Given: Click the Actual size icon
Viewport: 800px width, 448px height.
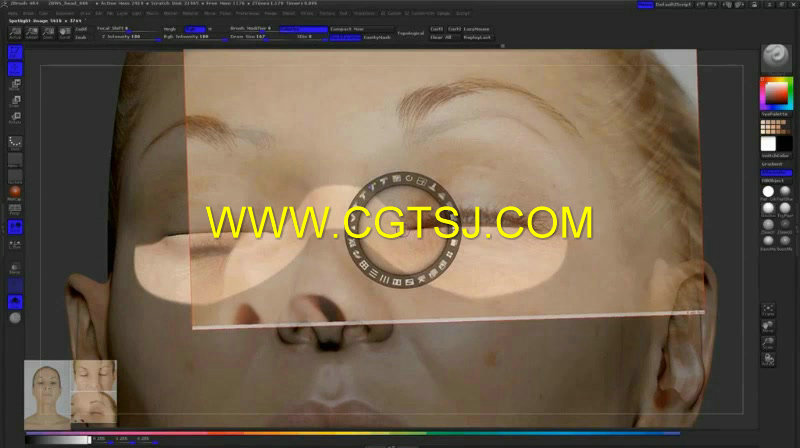Looking at the screenshot, I should pyautogui.click(x=15, y=34).
